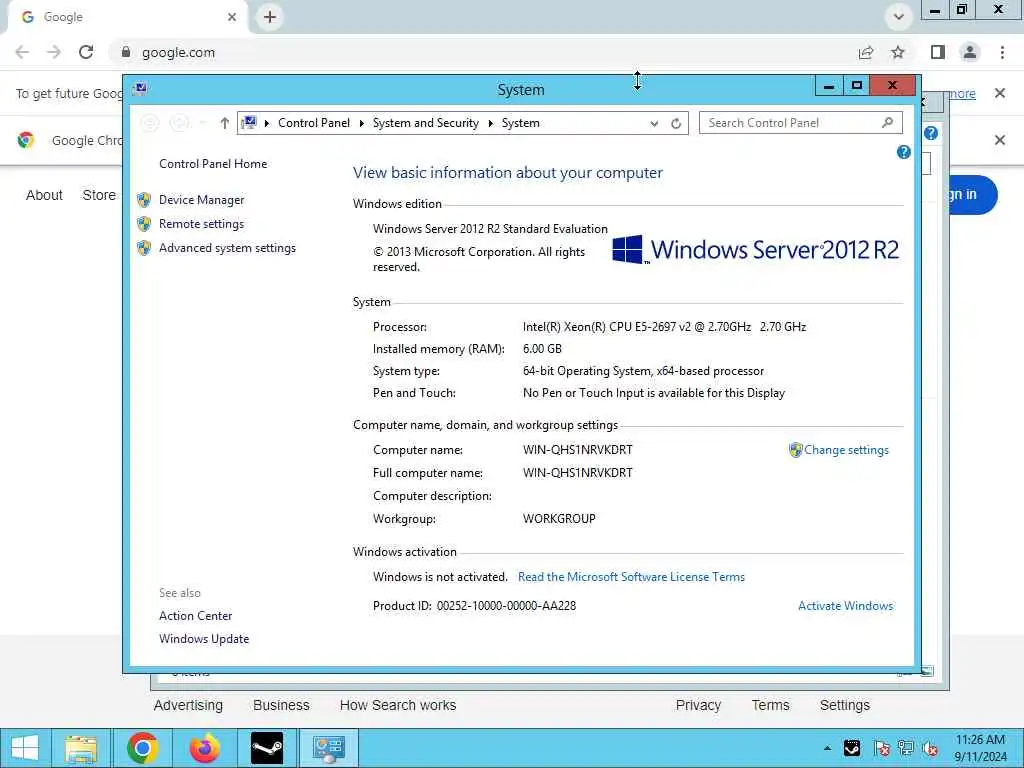
Task: Click the blue help question mark icon in System window
Action: pos(903,152)
